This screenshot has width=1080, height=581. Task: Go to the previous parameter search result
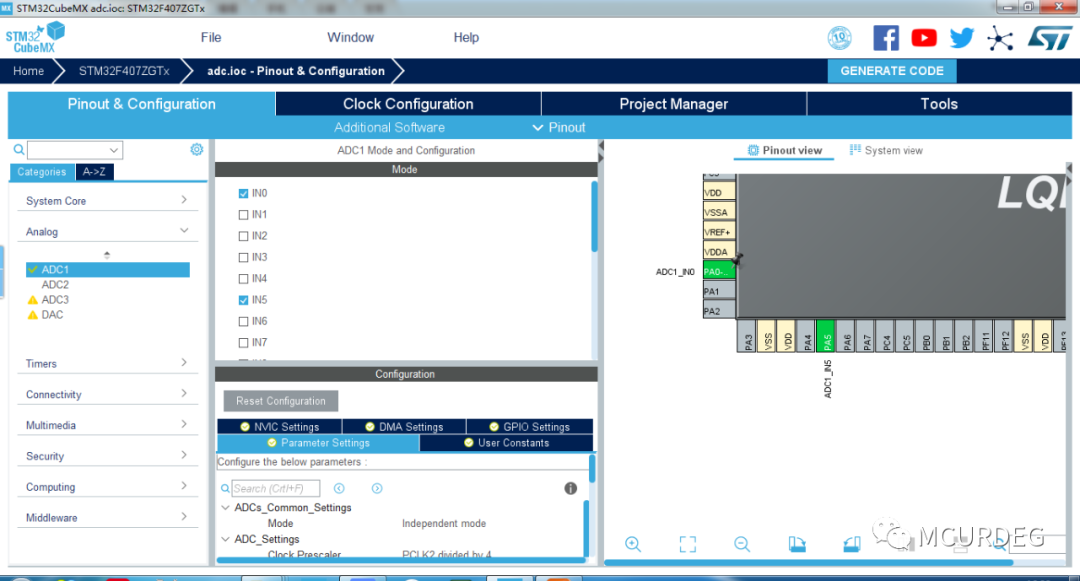click(x=339, y=488)
